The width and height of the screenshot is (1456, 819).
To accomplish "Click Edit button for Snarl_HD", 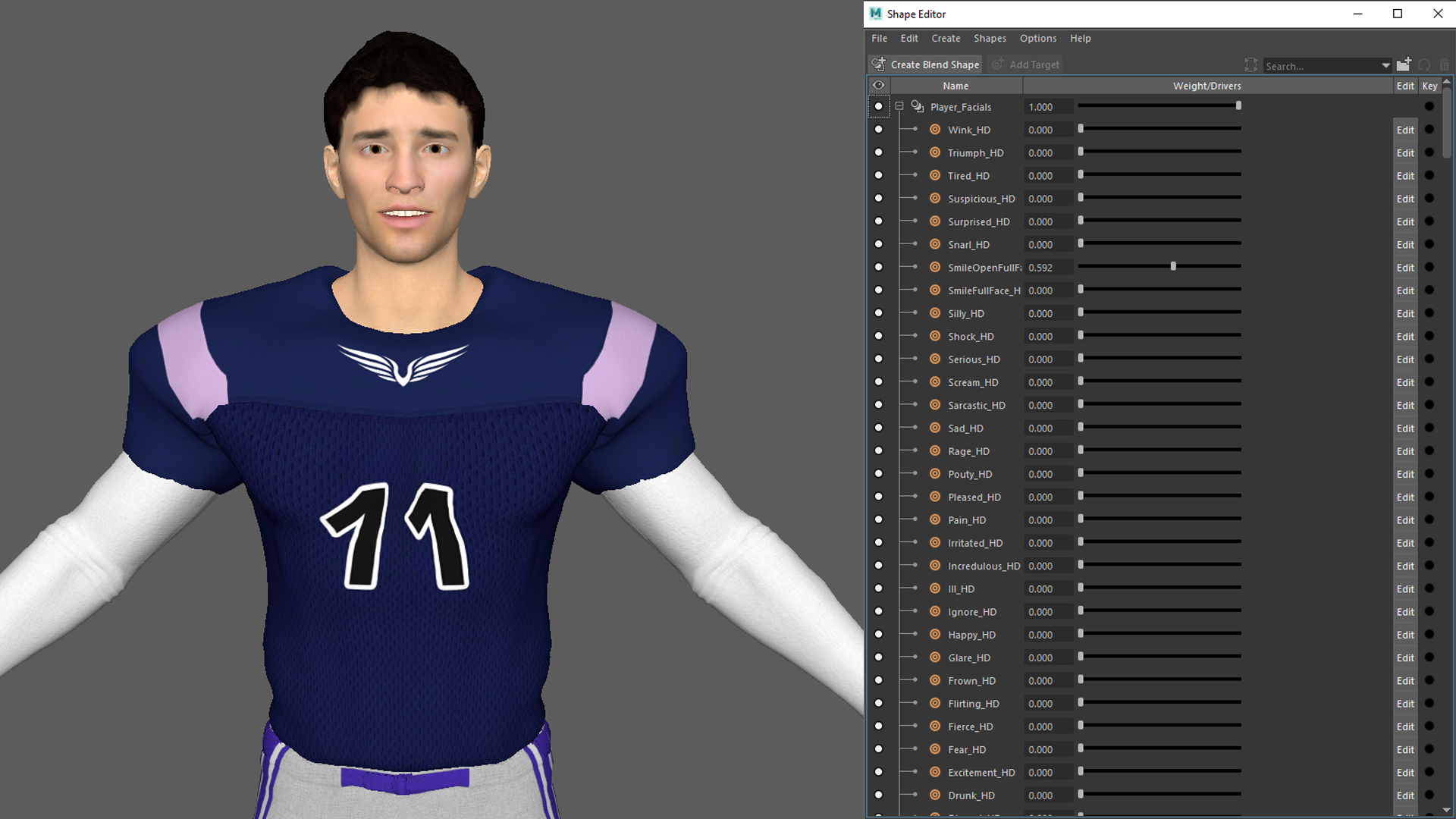I will coord(1404,245).
